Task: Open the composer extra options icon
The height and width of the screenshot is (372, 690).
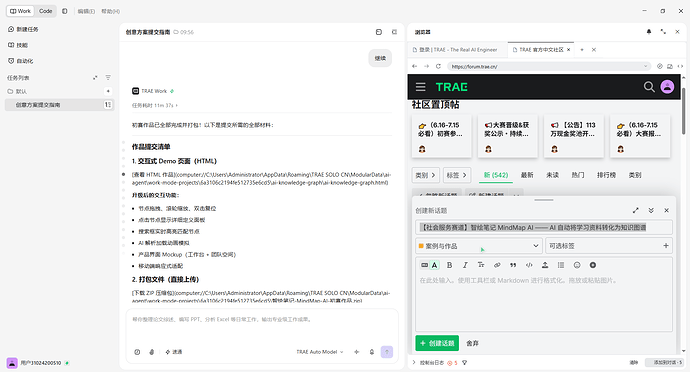Action: 593,265
